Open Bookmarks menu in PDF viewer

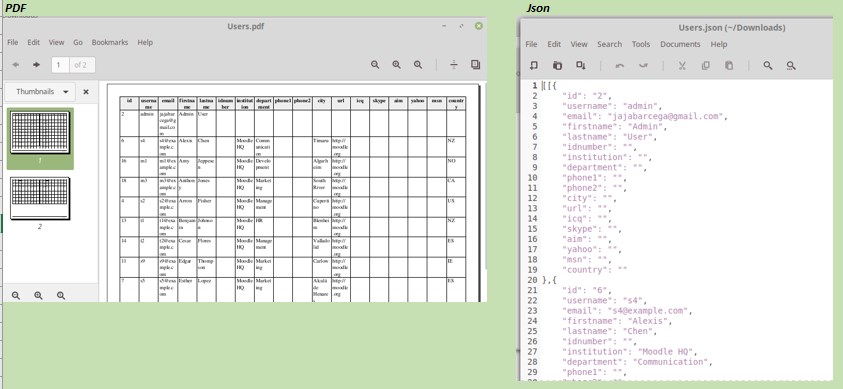(110, 42)
